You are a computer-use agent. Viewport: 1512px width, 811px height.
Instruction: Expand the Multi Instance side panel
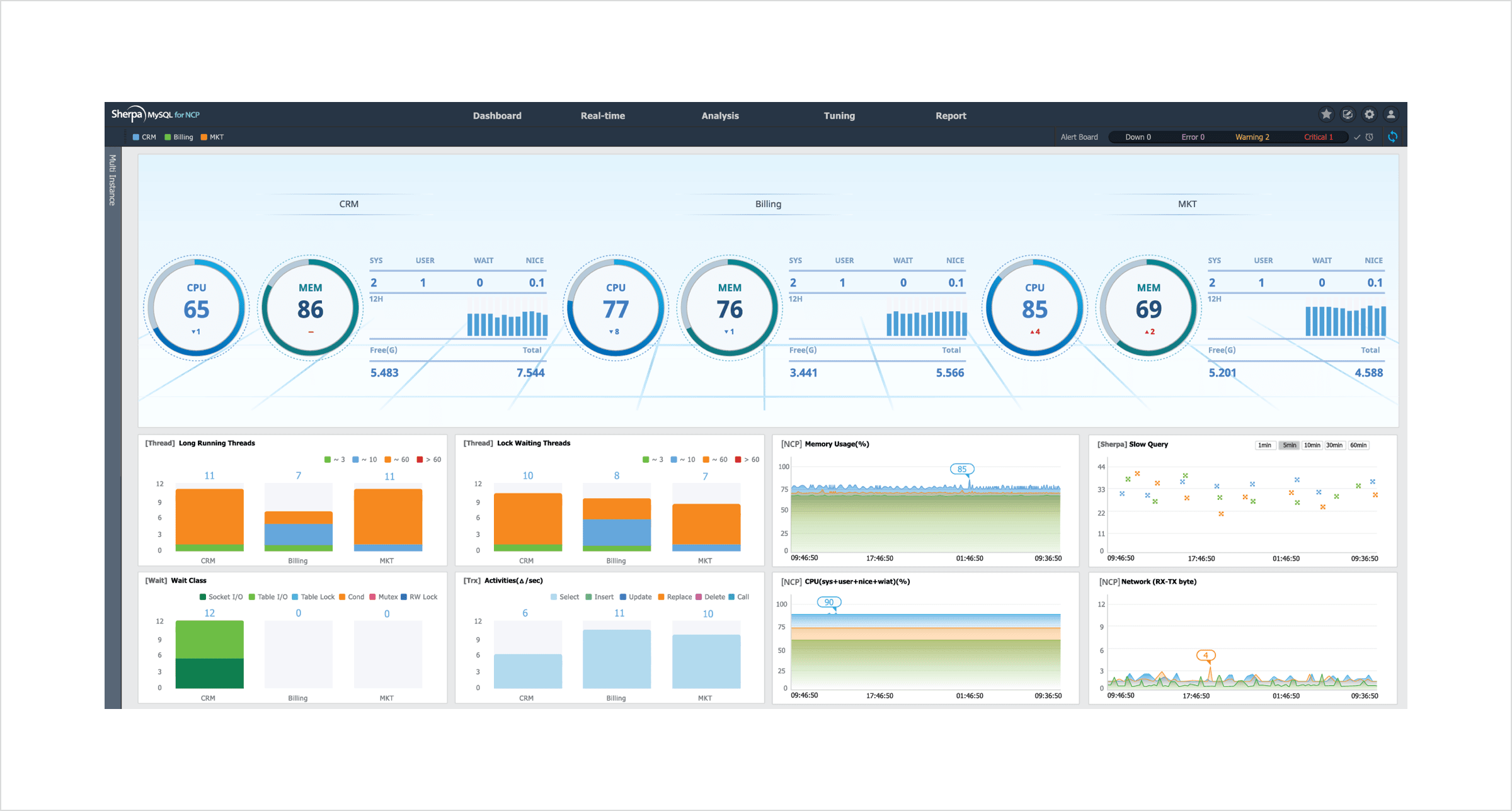coord(112,180)
